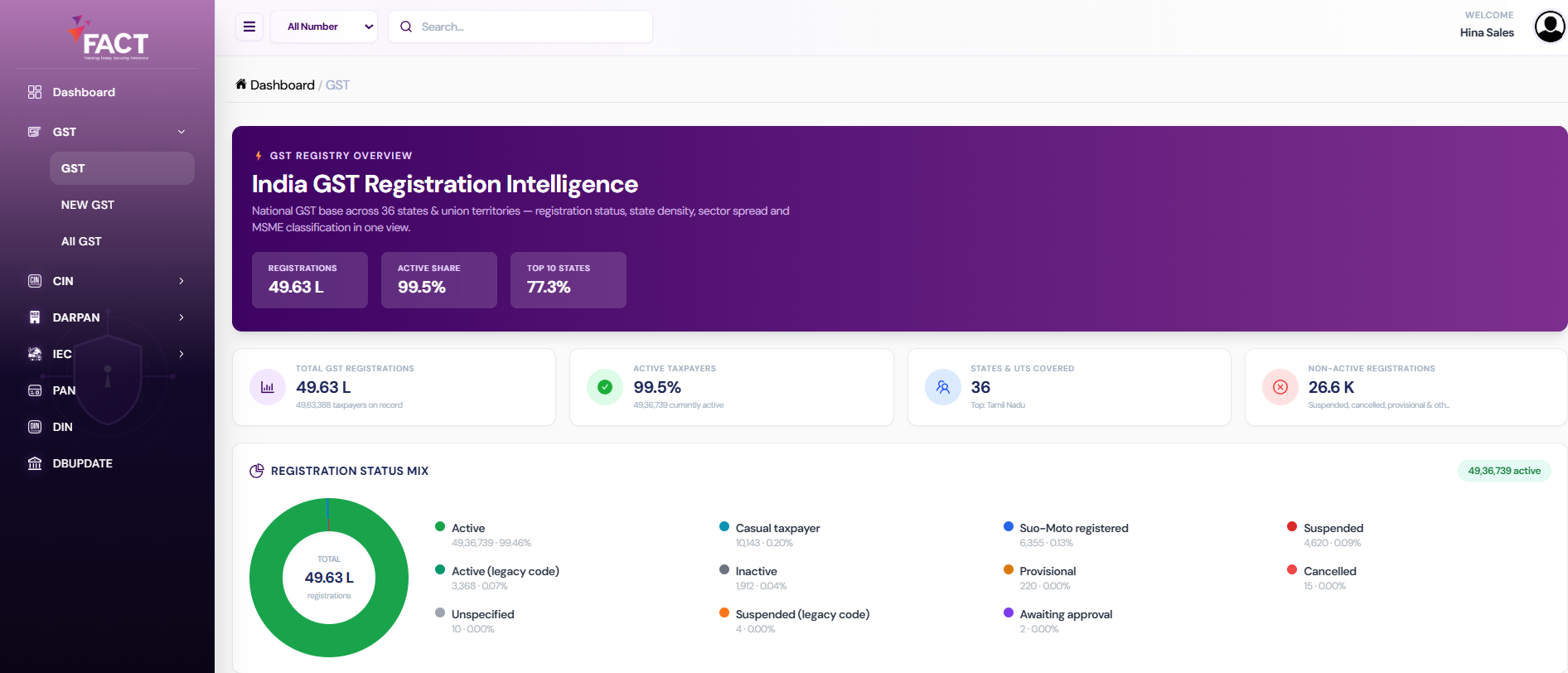This screenshot has height=673, width=1568.
Task: Expand the CIN sidebar chevron
Action: (181, 281)
